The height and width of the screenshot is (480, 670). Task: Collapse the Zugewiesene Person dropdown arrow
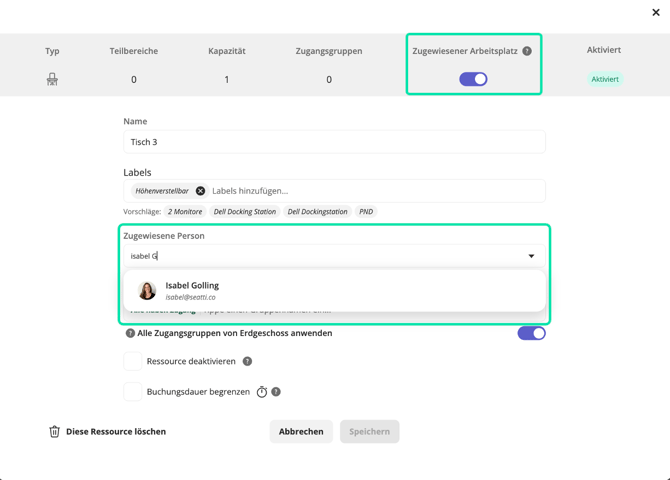click(x=531, y=256)
